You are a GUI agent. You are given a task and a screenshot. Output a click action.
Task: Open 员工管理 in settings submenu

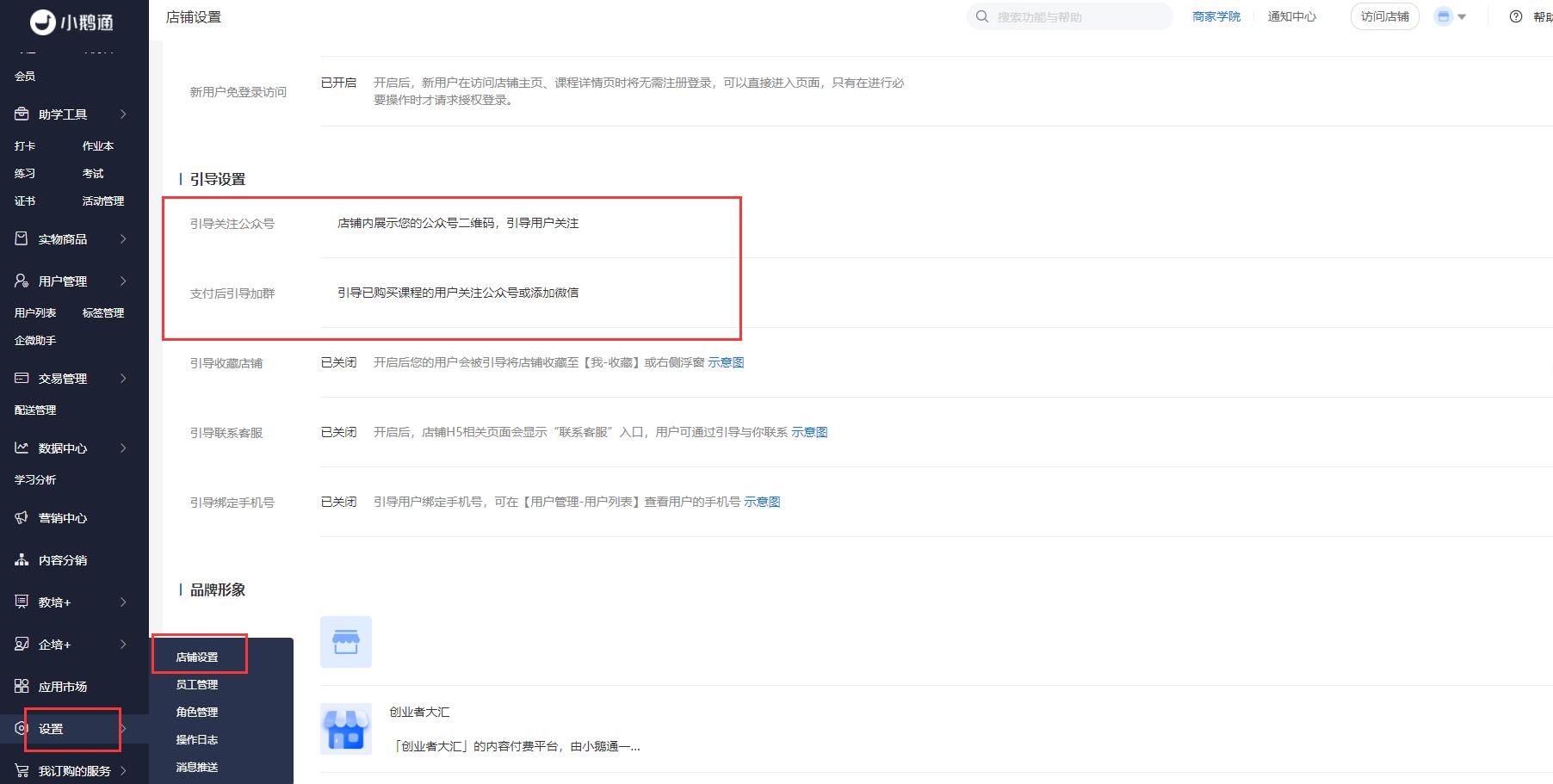point(197,685)
